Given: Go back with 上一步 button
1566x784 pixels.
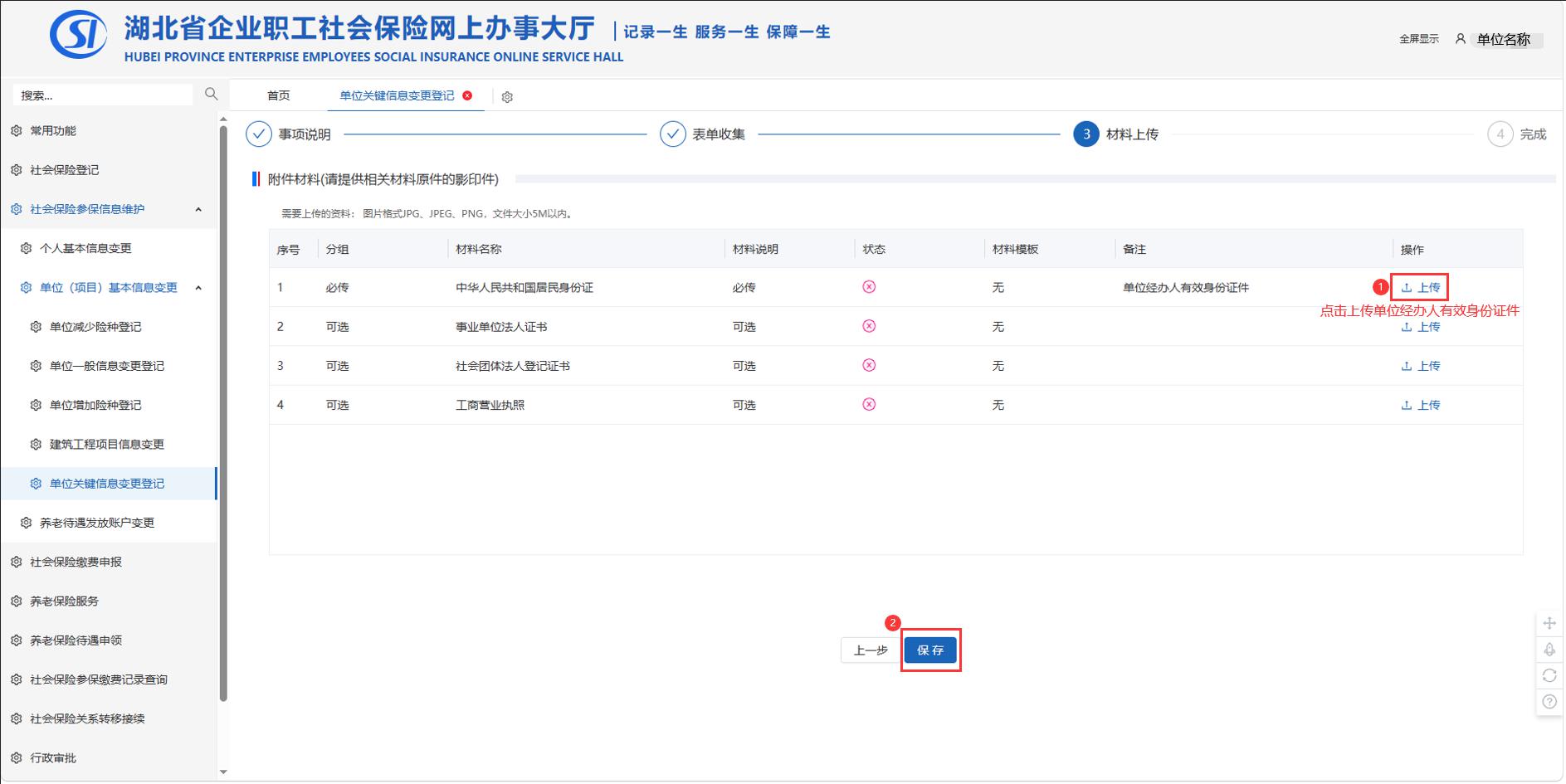Looking at the screenshot, I should click(x=871, y=650).
